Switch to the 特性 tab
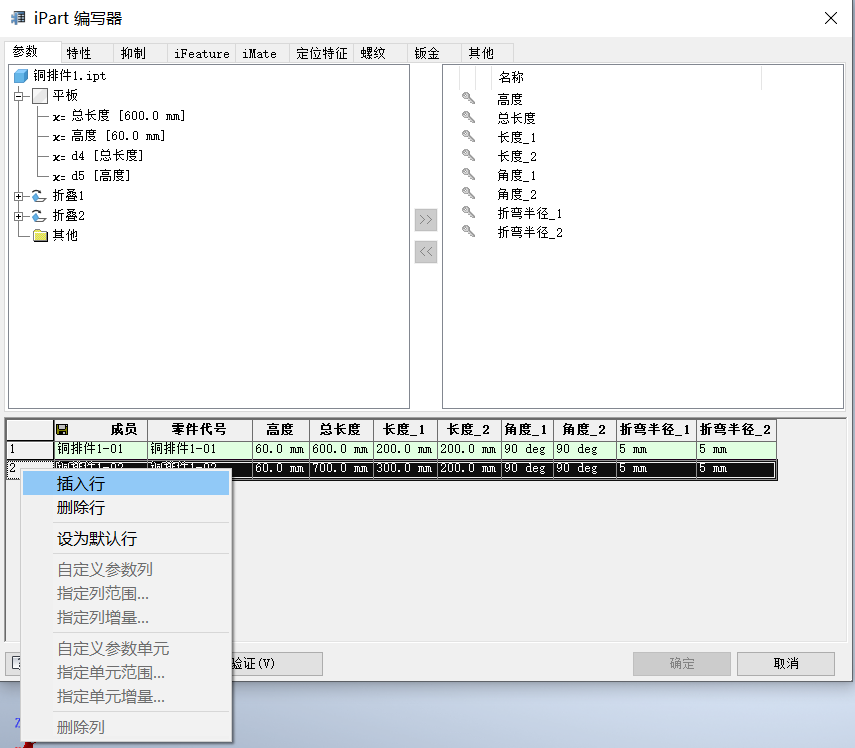 86,53
